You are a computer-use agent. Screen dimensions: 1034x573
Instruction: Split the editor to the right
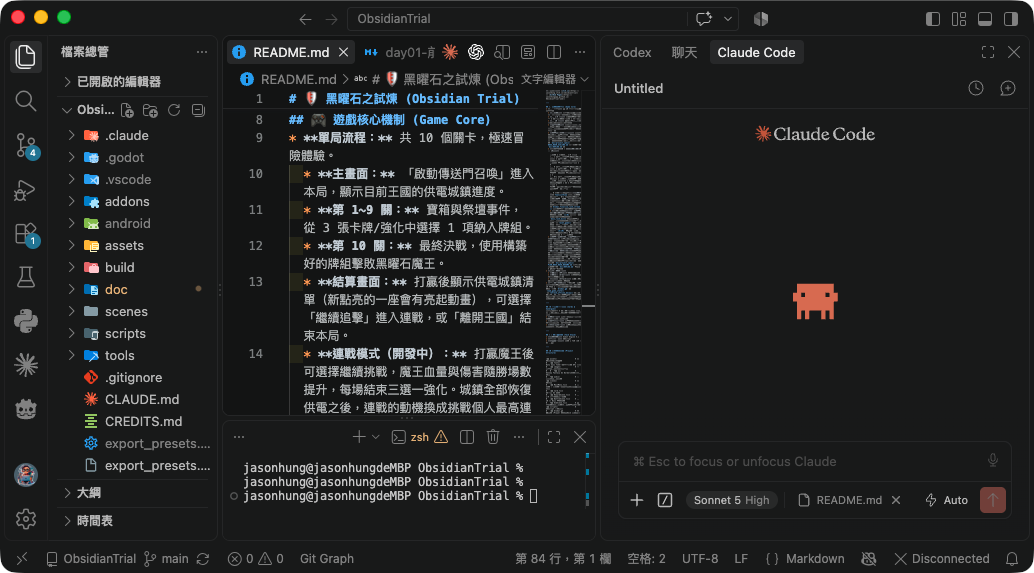tap(554, 52)
